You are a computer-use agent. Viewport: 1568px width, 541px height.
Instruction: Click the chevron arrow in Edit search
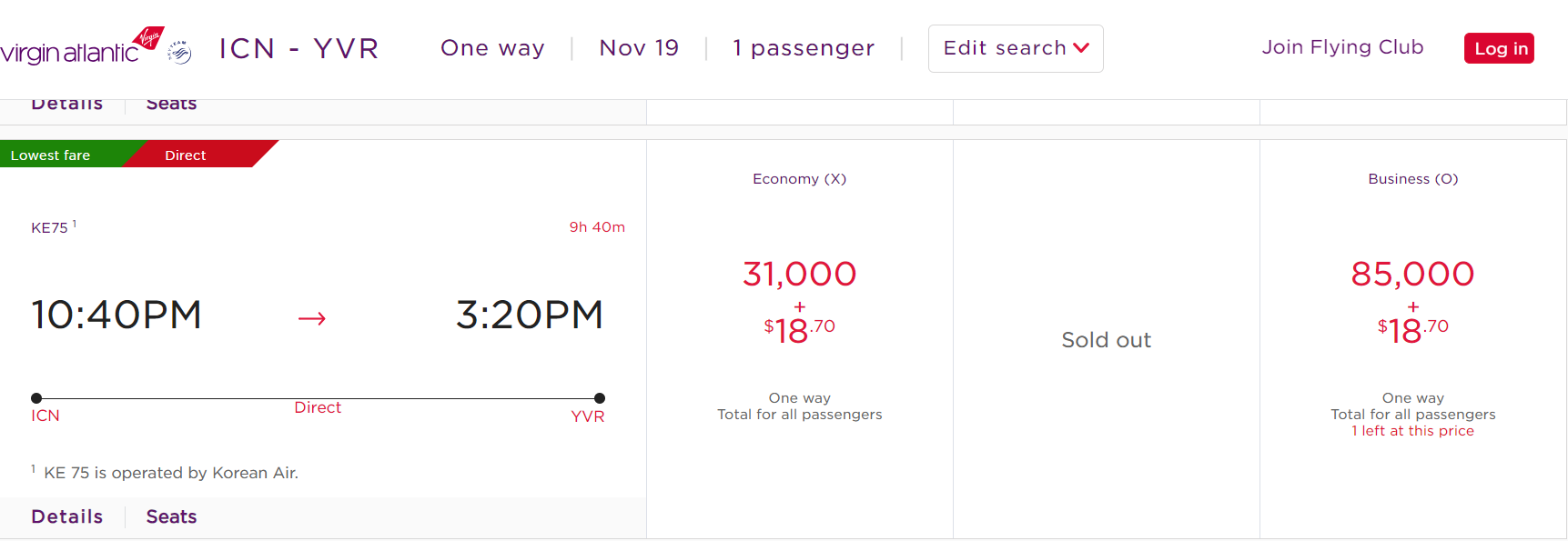pyautogui.click(x=1081, y=48)
